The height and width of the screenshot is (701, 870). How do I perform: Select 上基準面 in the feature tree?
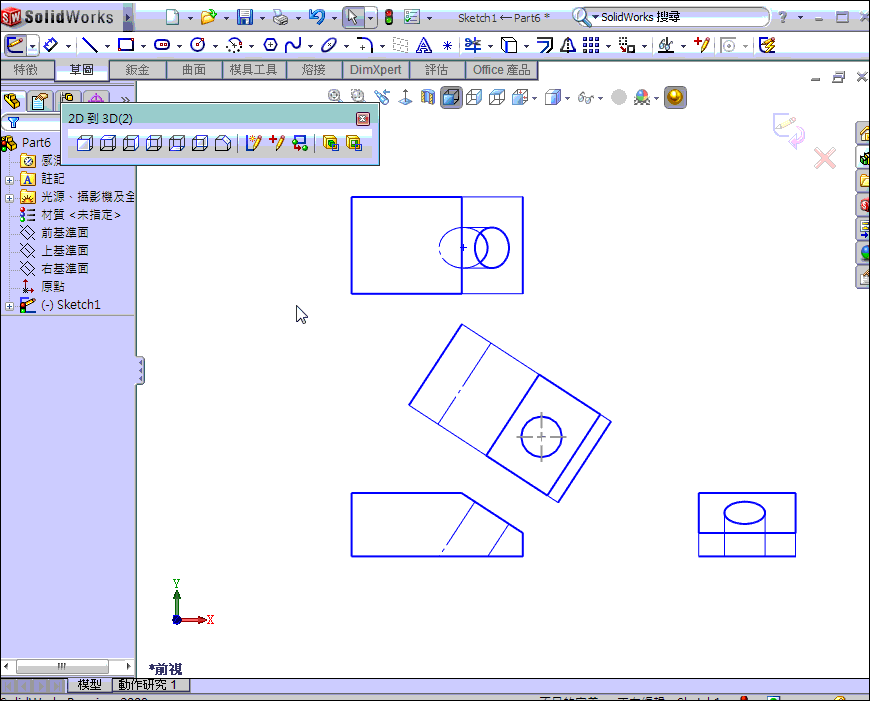tap(65, 251)
